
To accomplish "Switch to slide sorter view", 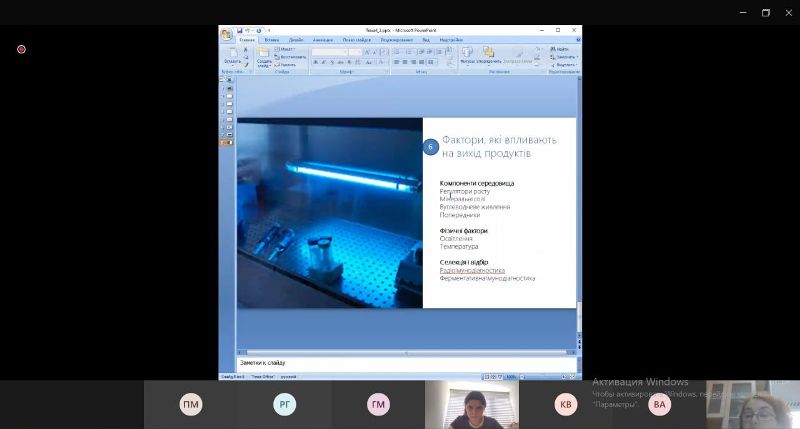I will tap(493, 377).
